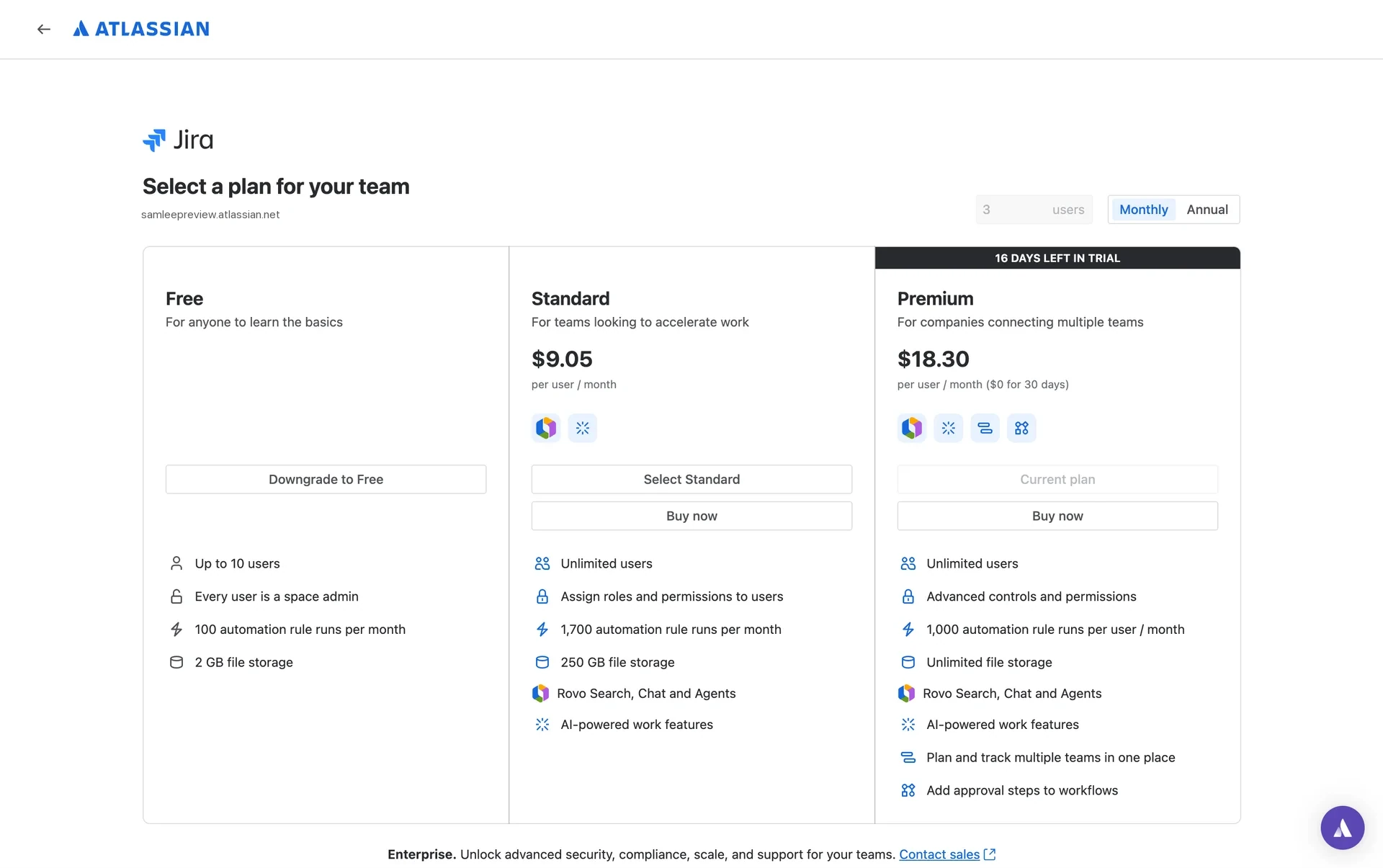The image size is (1383, 868).
Task: Click the storage icon beside 250 GB file storage
Action: (x=542, y=662)
